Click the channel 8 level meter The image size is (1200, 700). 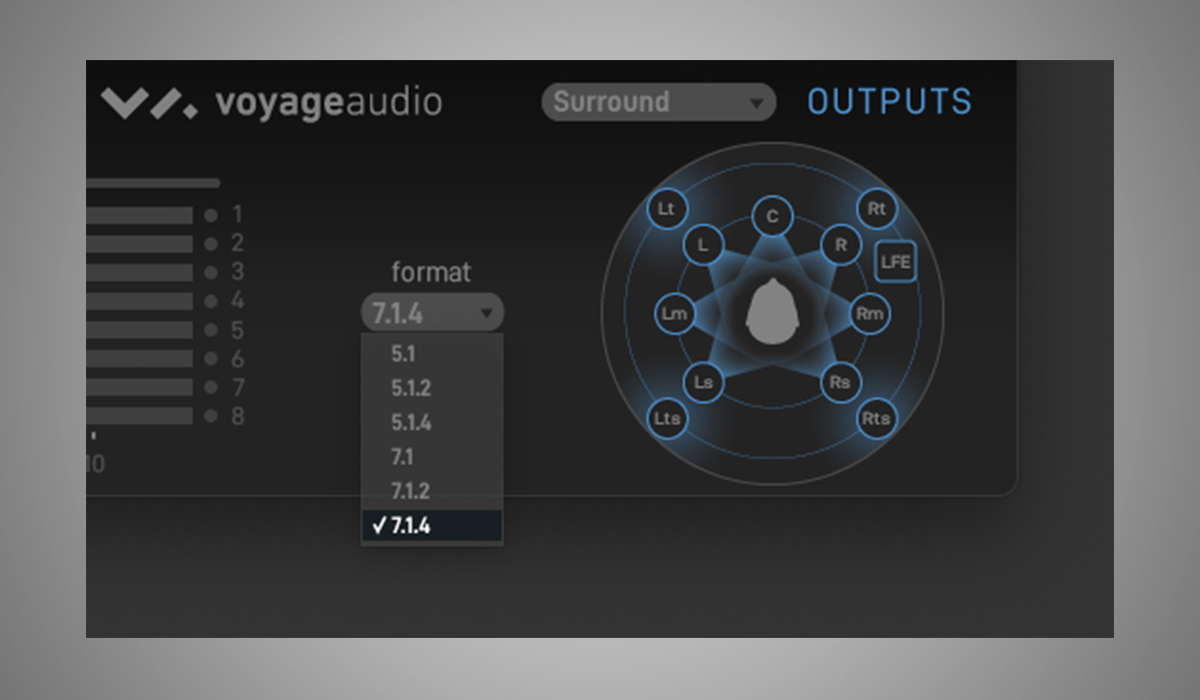[x=140, y=416]
